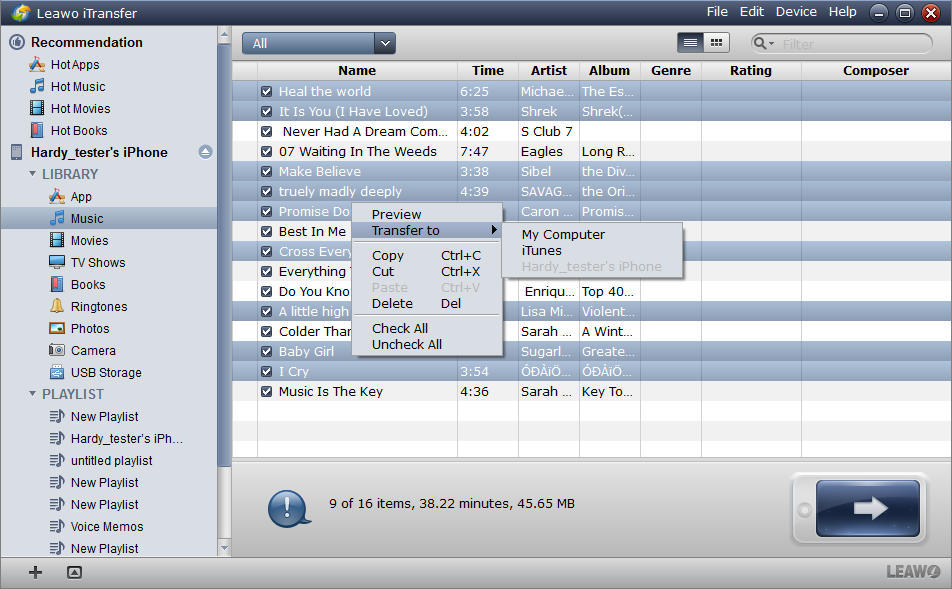
Task: Click the USB Storage drive icon
Action: point(57,372)
